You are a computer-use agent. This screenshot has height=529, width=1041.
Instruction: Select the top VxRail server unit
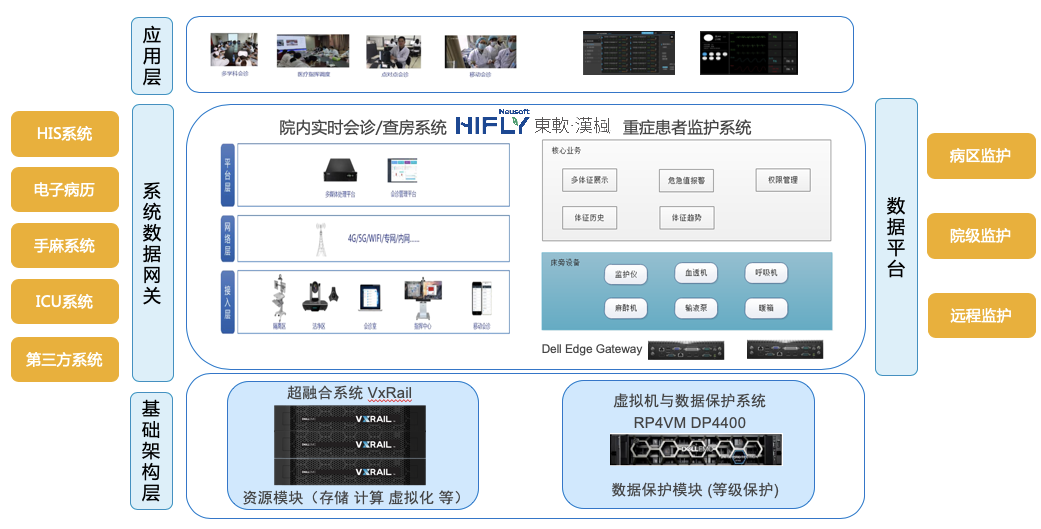coord(351,418)
